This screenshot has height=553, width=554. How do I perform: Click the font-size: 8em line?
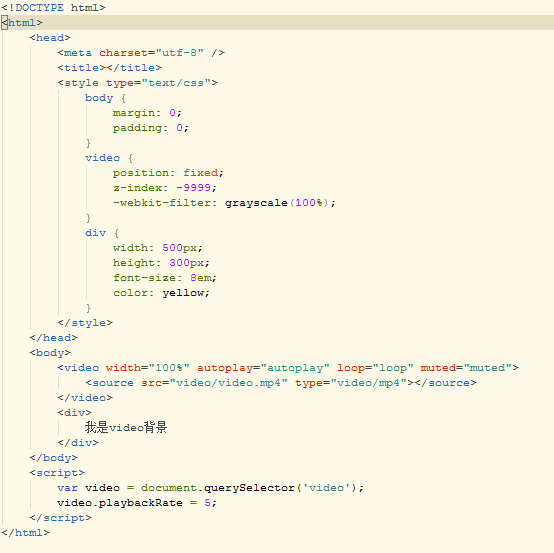point(165,278)
